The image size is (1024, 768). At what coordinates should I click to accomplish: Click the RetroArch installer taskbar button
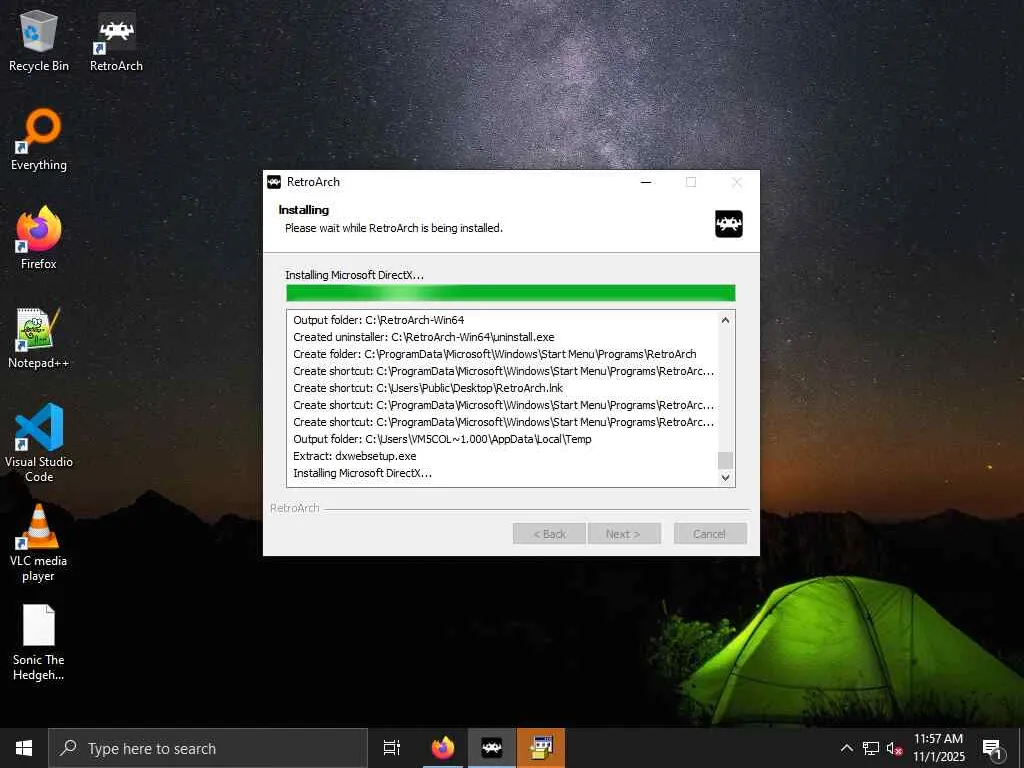click(x=492, y=748)
